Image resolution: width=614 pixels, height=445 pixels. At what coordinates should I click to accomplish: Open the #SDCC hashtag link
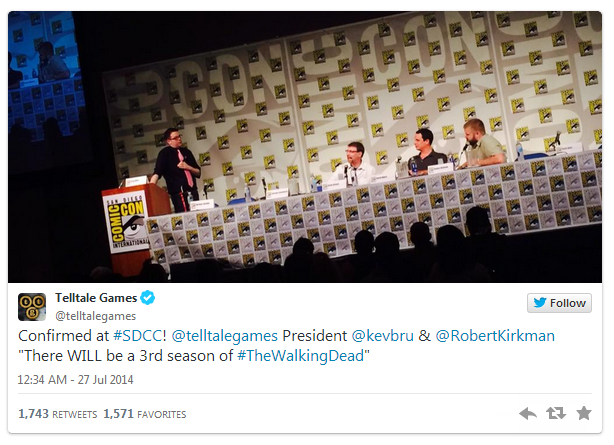click(137, 336)
